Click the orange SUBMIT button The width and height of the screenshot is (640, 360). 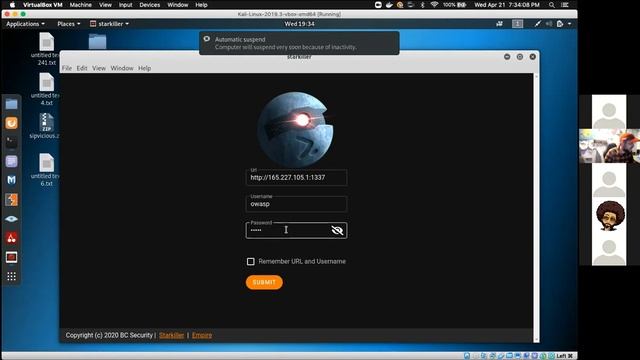point(264,282)
